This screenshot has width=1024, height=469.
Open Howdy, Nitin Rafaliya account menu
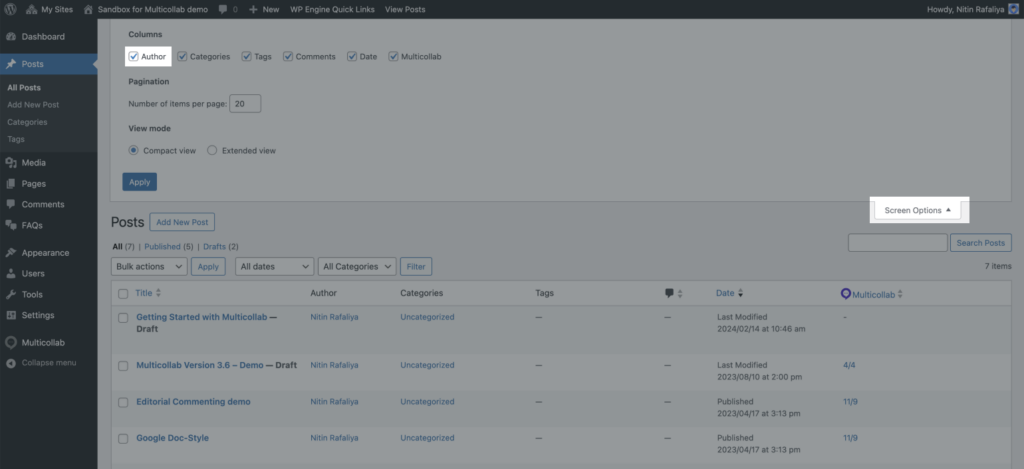tap(972, 9)
